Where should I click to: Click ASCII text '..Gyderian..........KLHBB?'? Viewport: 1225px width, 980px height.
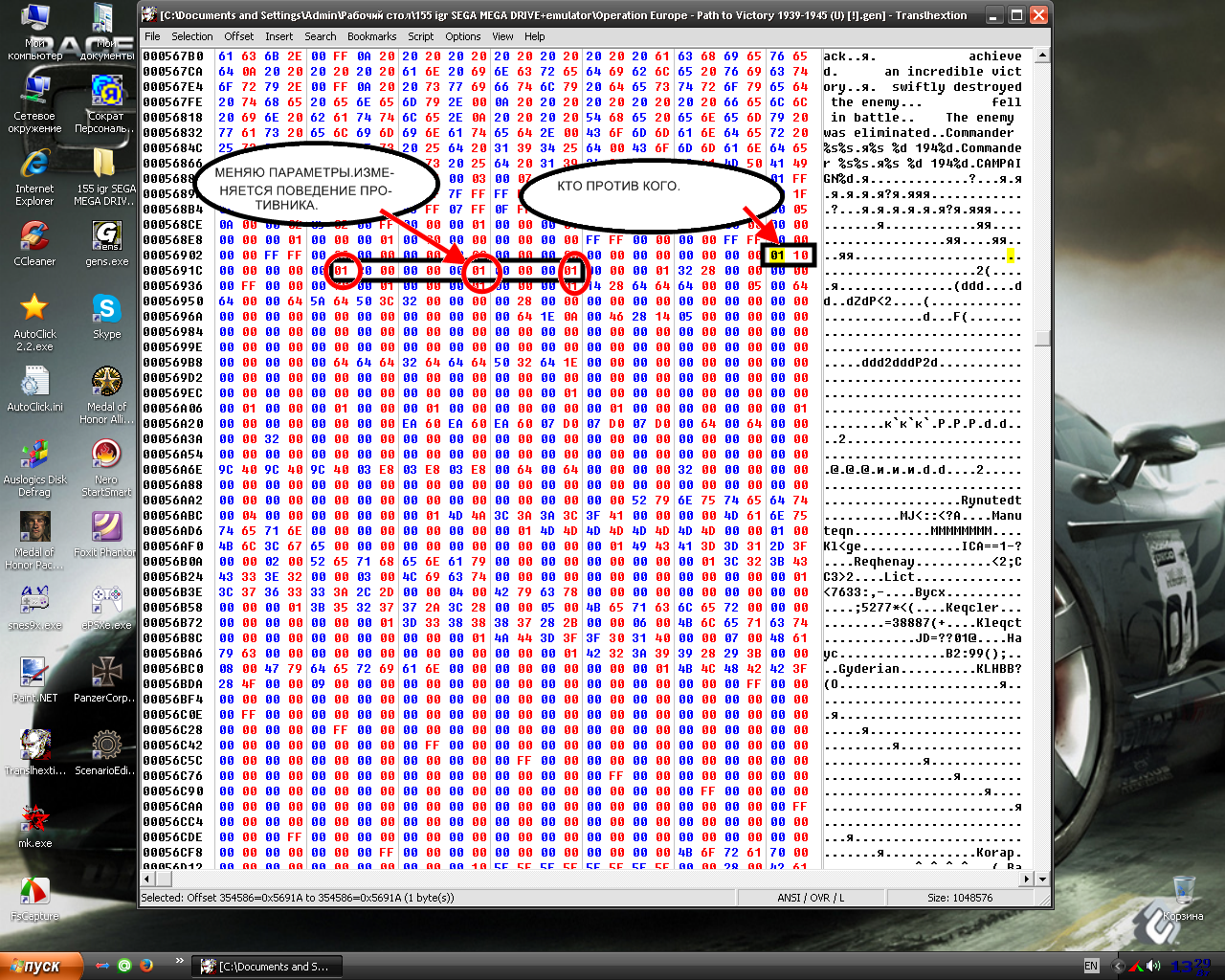coord(923,669)
